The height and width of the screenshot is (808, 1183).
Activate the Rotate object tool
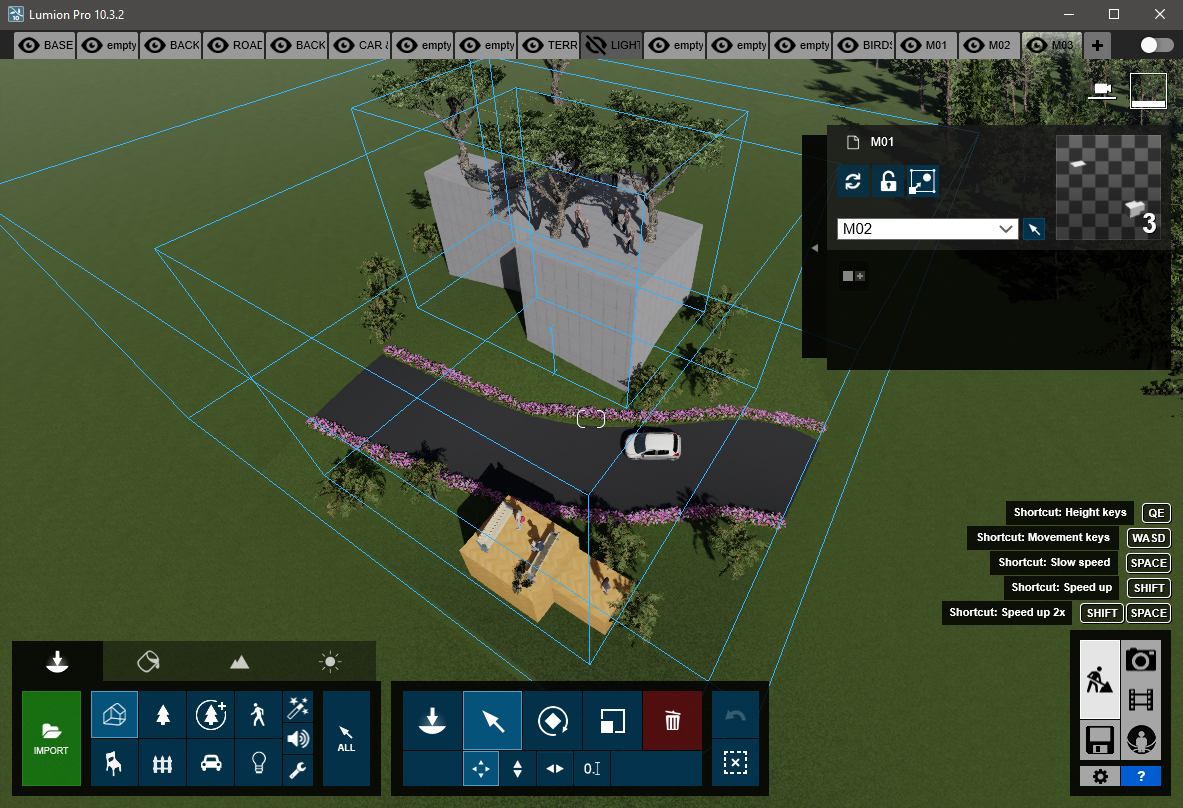point(552,720)
